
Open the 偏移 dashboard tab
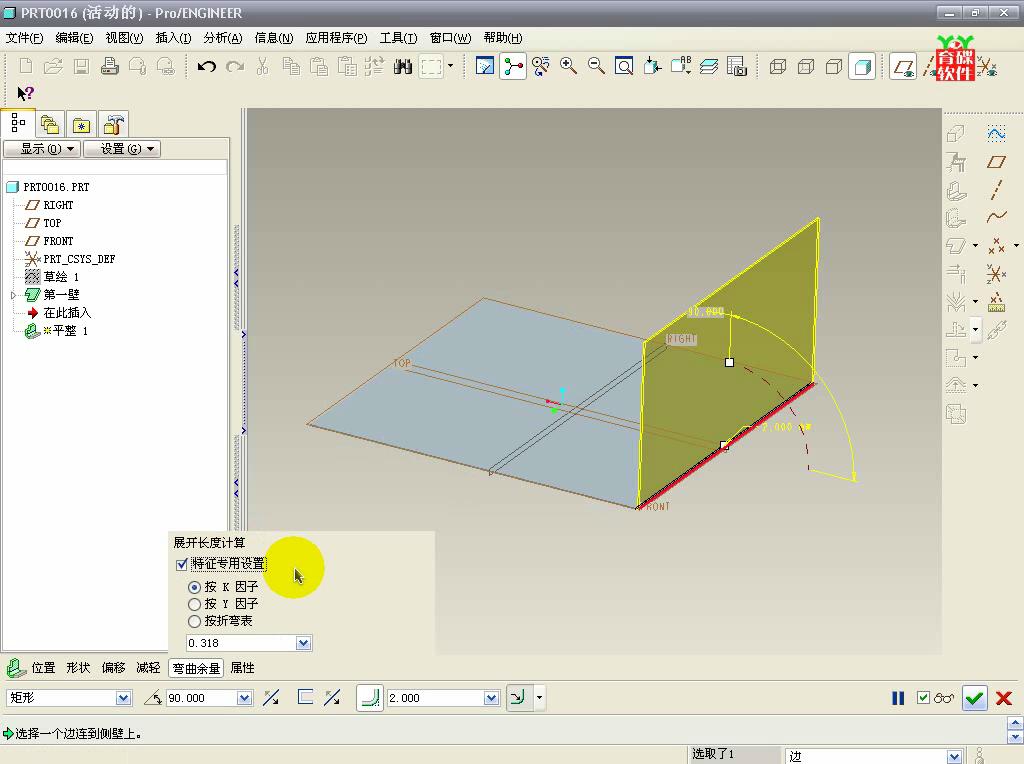(x=114, y=668)
